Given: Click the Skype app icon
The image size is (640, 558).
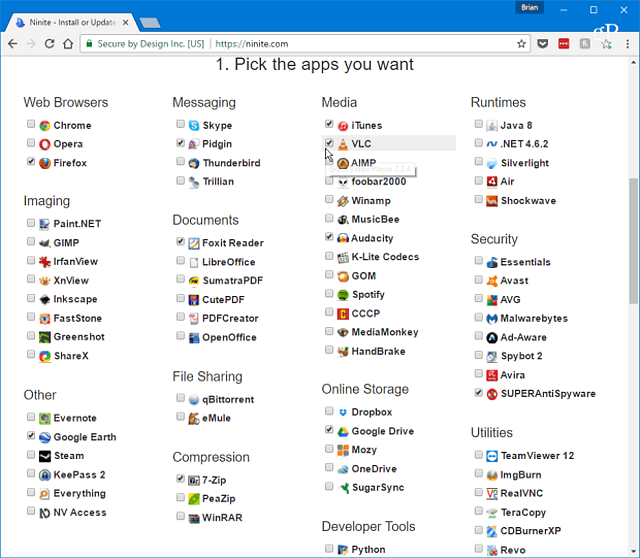Looking at the screenshot, I should click(x=194, y=125).
